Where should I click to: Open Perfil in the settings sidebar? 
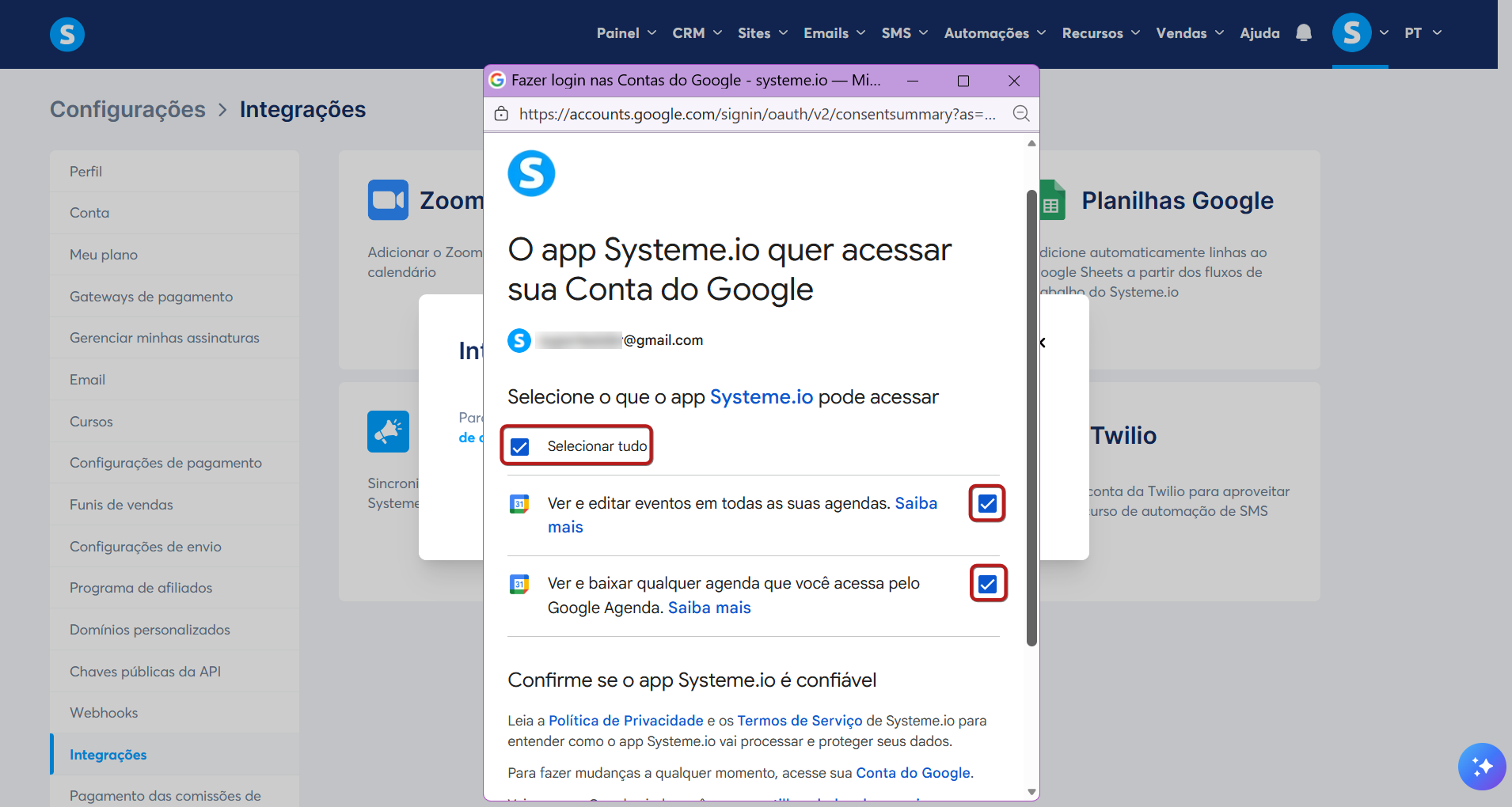coord(174,172)
